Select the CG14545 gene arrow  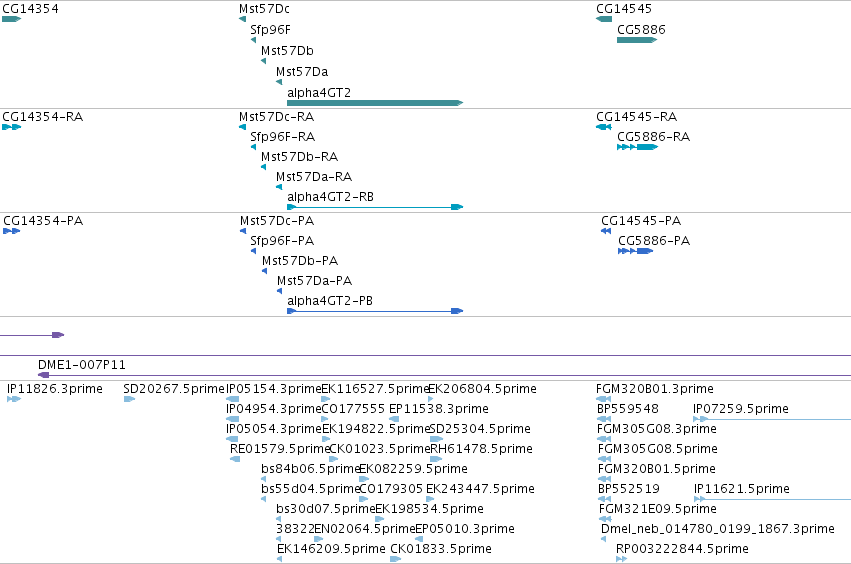(x=604, y=19)
